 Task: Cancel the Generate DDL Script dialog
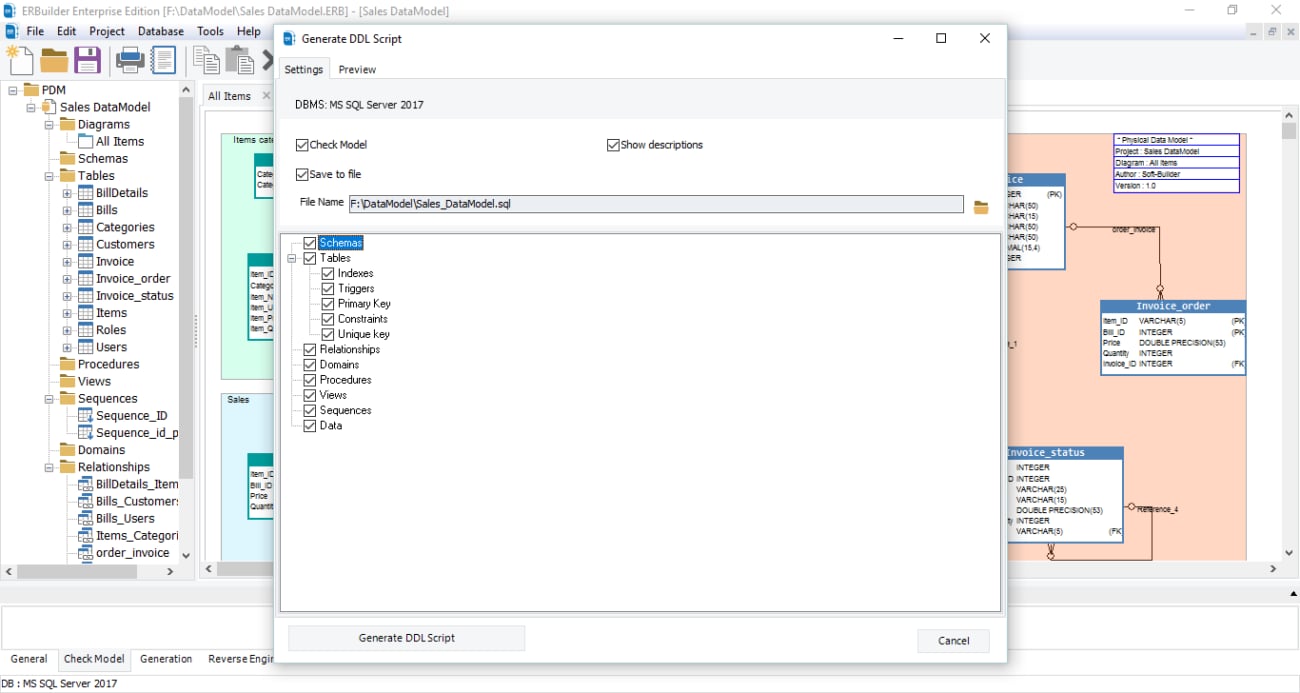pyautogui.click(x=952, y=641)
